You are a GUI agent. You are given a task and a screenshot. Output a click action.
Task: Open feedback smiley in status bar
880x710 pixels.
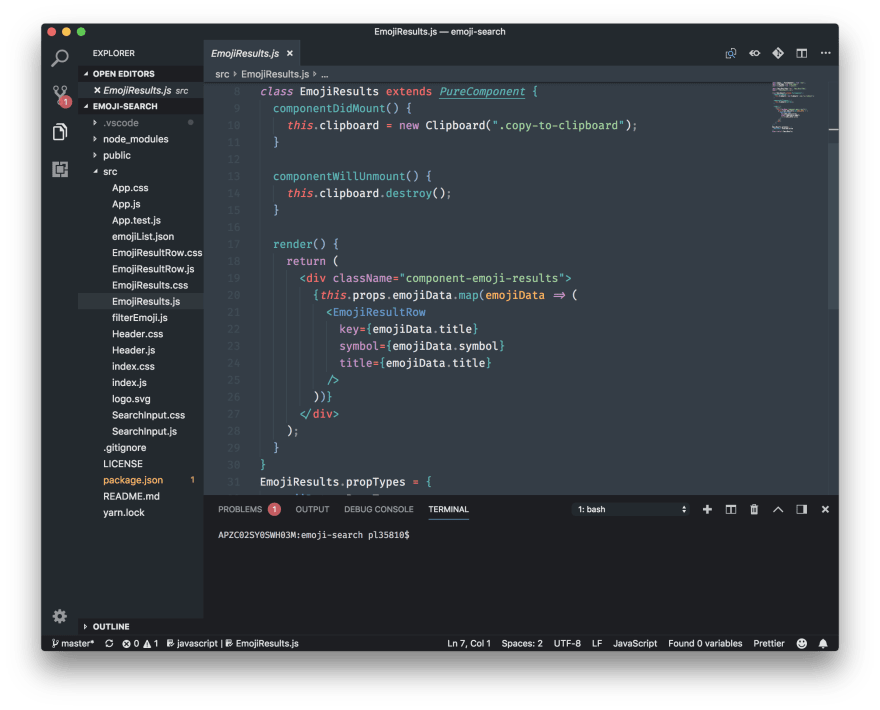pos(801,643)
